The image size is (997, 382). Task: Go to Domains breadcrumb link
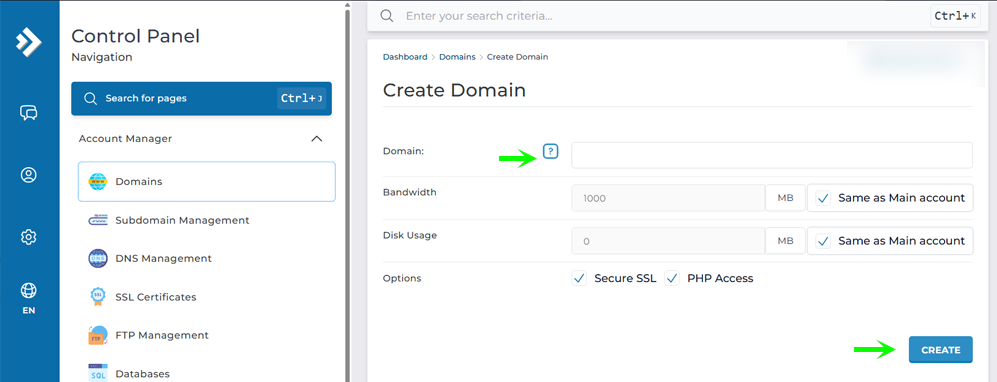[x=457, y=57]
